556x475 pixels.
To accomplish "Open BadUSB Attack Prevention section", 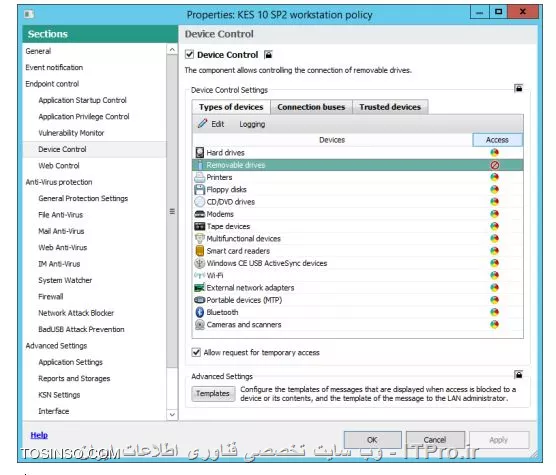I will pyautogui.click(x=81, y=329).
